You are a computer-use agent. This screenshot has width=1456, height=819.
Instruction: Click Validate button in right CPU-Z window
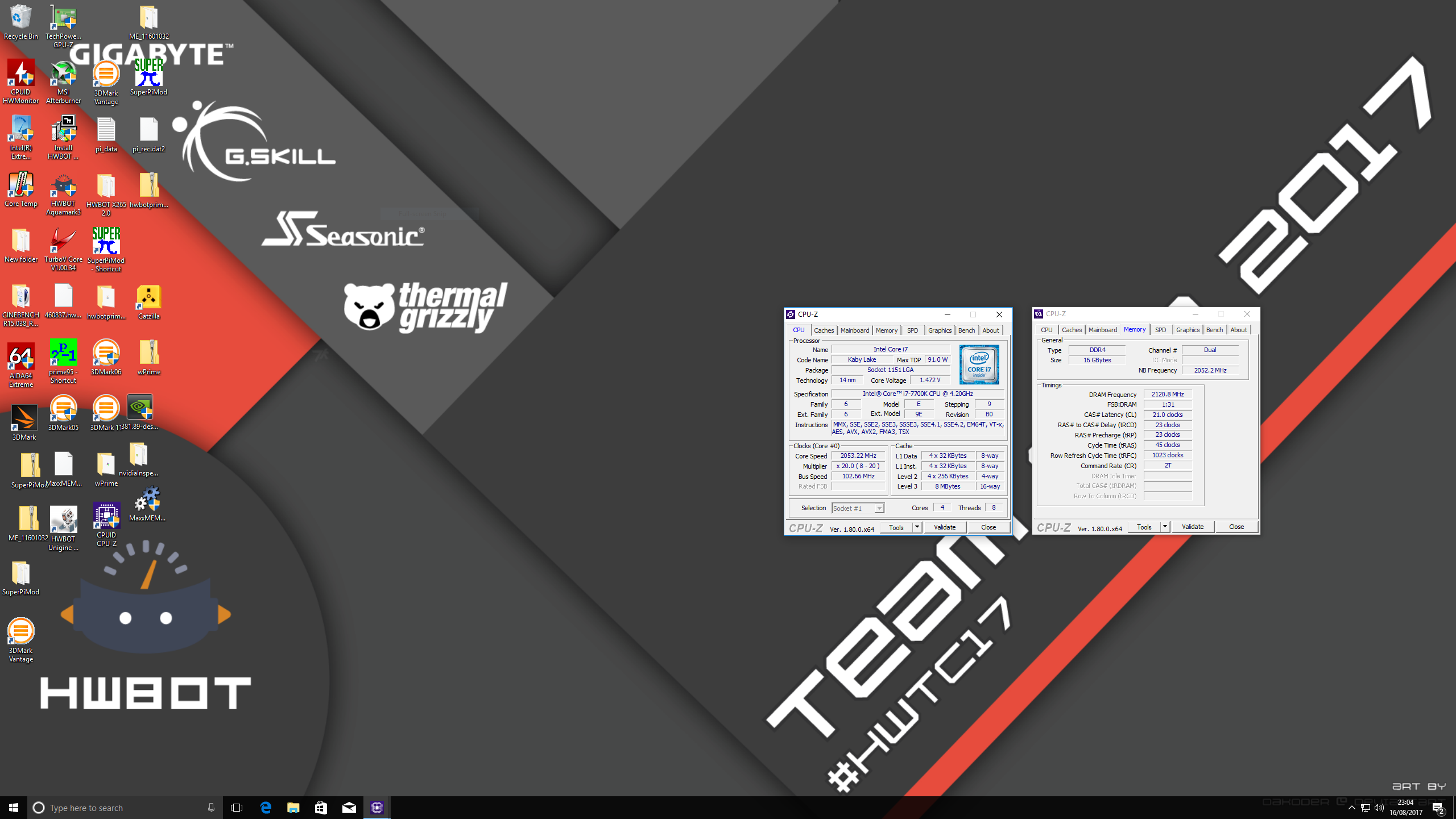(1193, 527)
